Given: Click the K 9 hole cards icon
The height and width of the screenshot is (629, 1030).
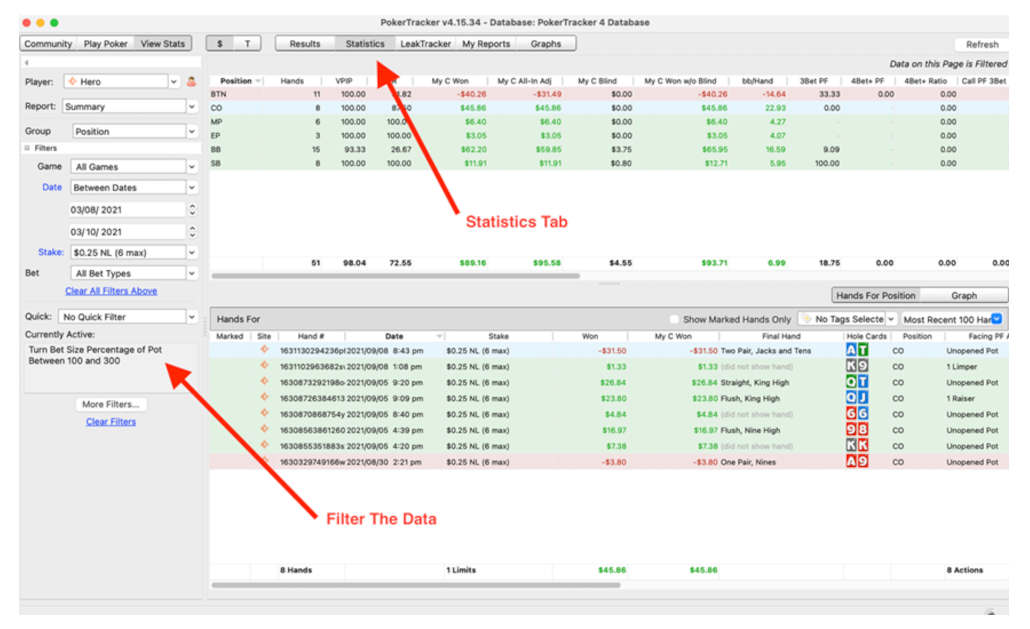Looking at the screenshot, I should click(x=857, y=366).
